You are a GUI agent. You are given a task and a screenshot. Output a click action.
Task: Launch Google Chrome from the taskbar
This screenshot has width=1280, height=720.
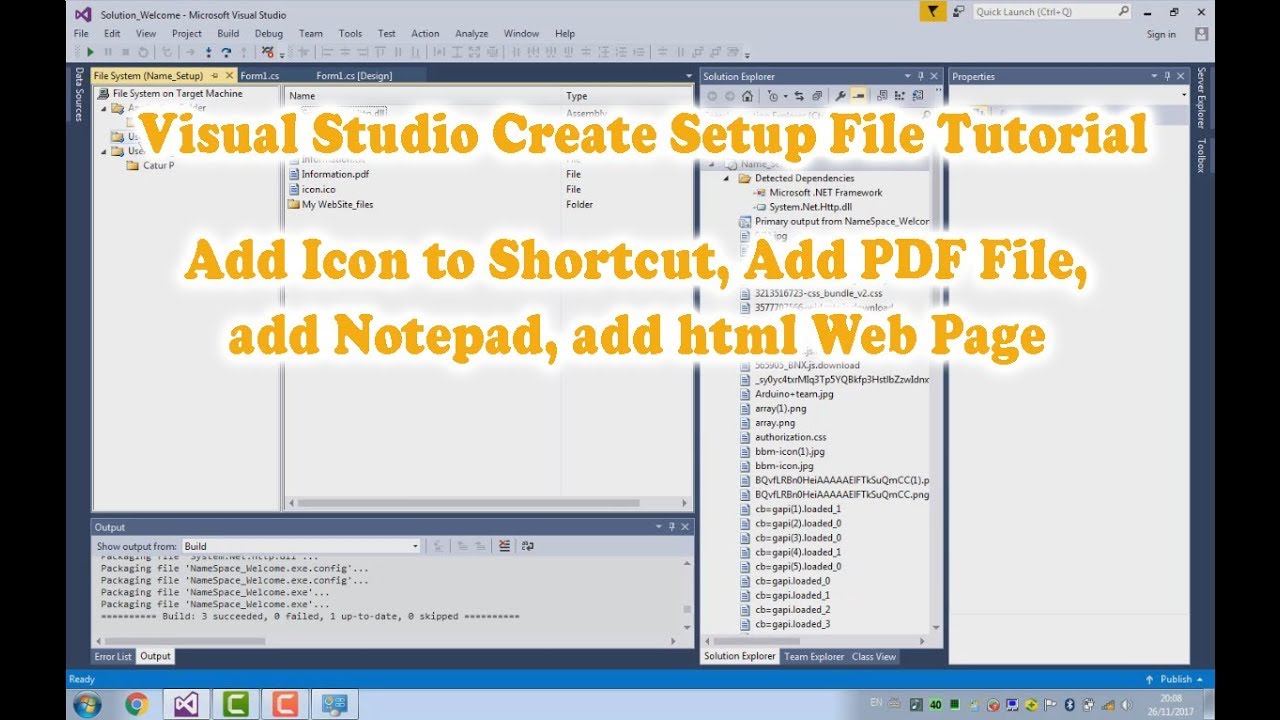(135, 704)
